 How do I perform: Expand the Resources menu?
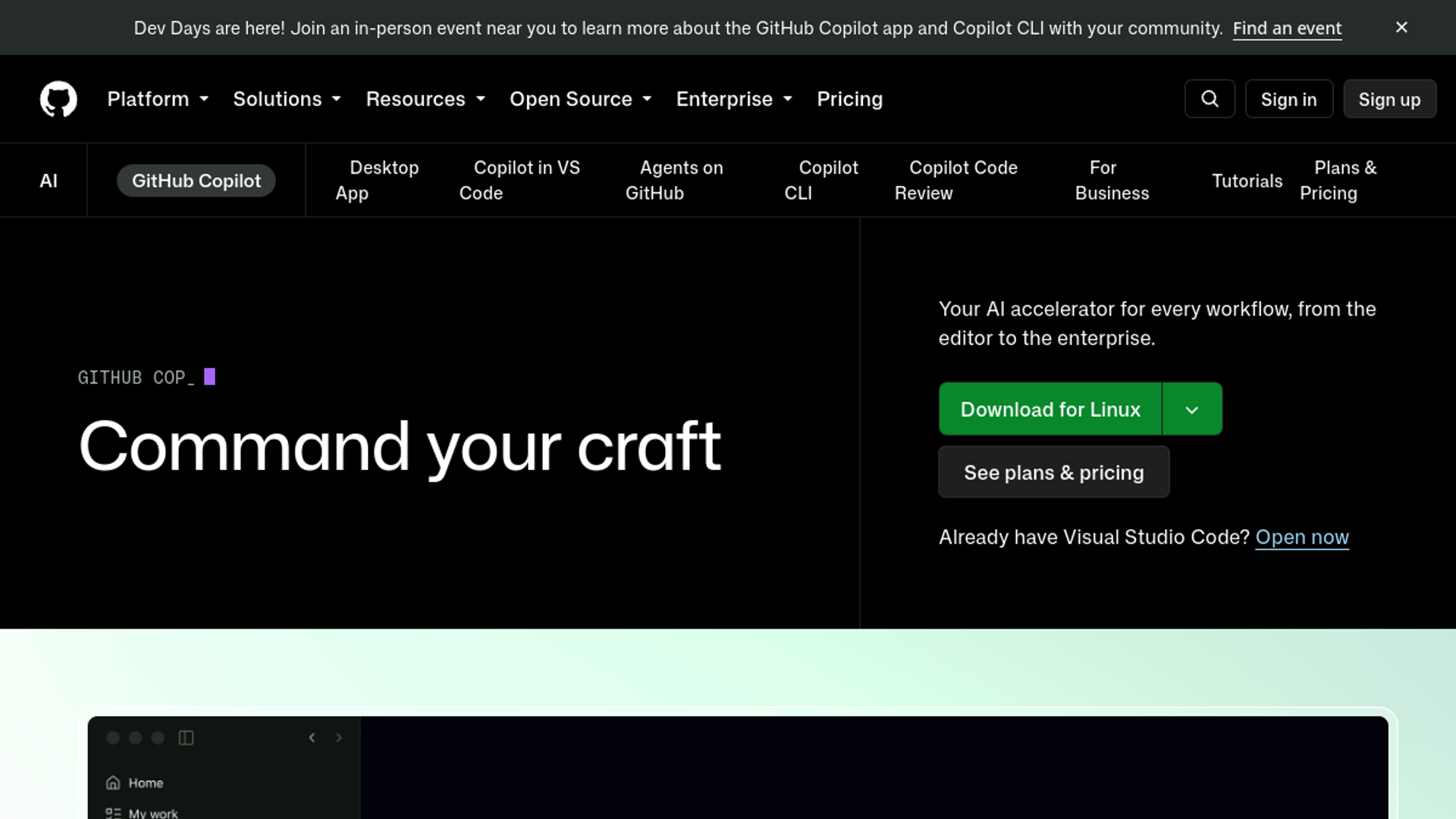point(425,99)
